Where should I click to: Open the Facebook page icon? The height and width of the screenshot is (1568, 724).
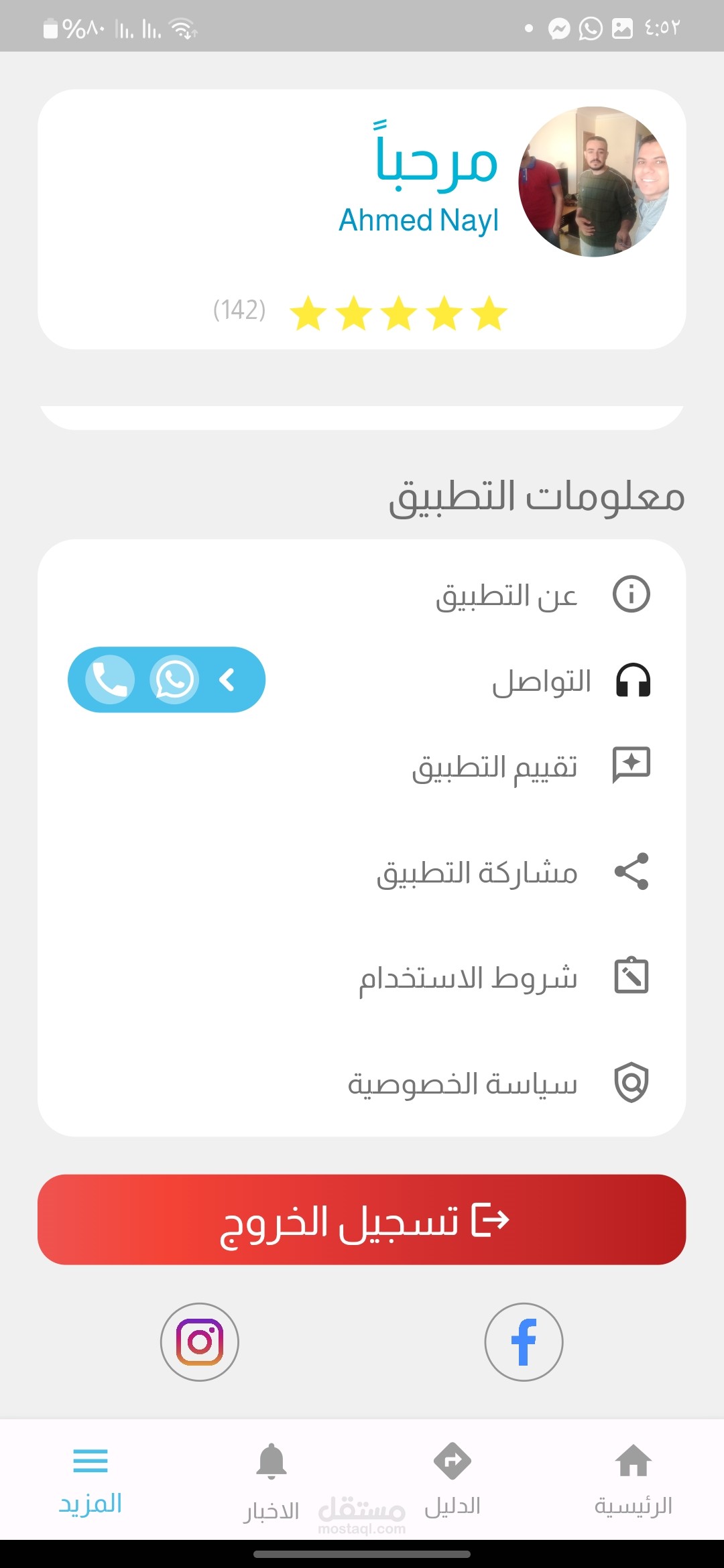coord(524,1342)
